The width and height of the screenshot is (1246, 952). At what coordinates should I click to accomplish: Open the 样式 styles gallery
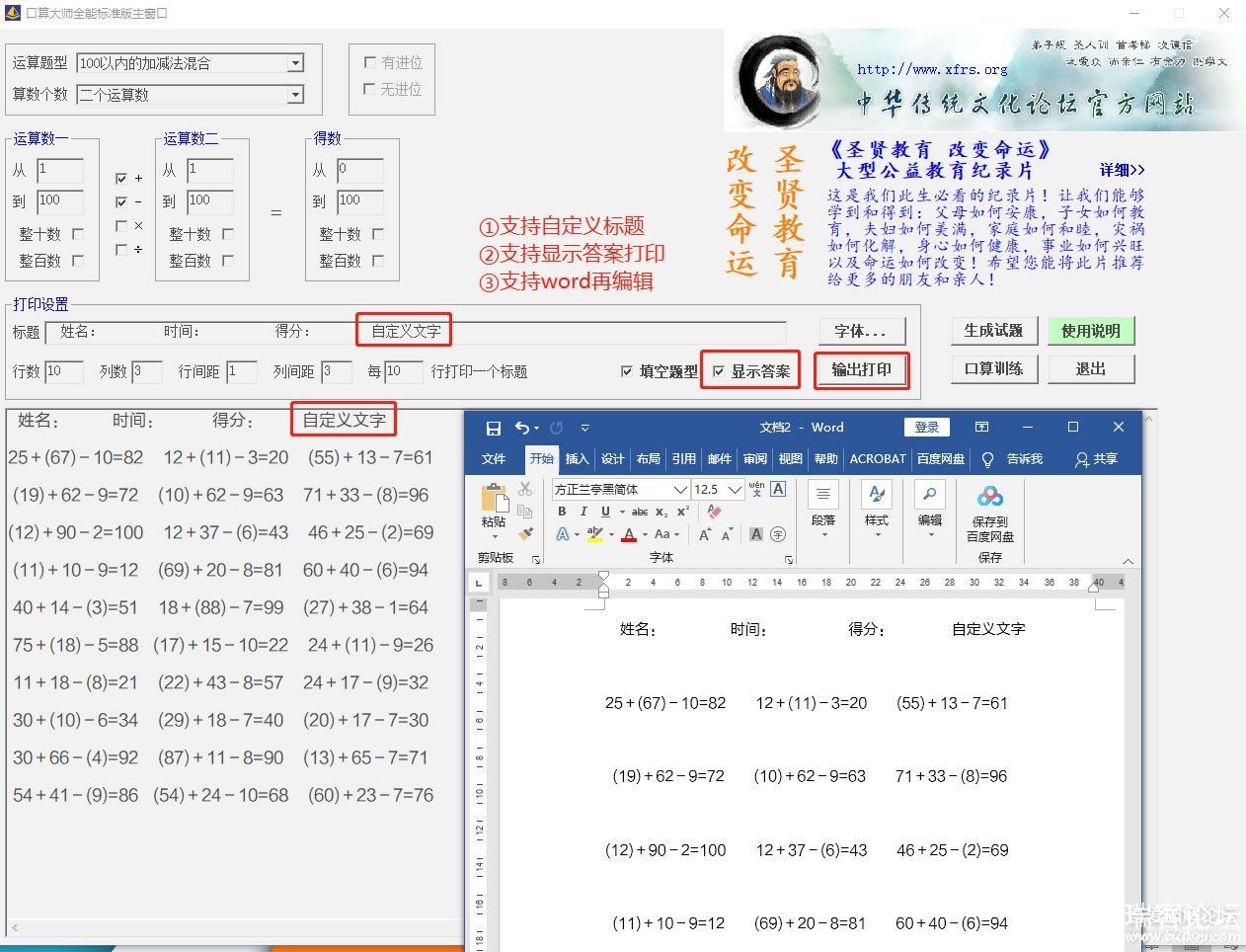point(877,509)
